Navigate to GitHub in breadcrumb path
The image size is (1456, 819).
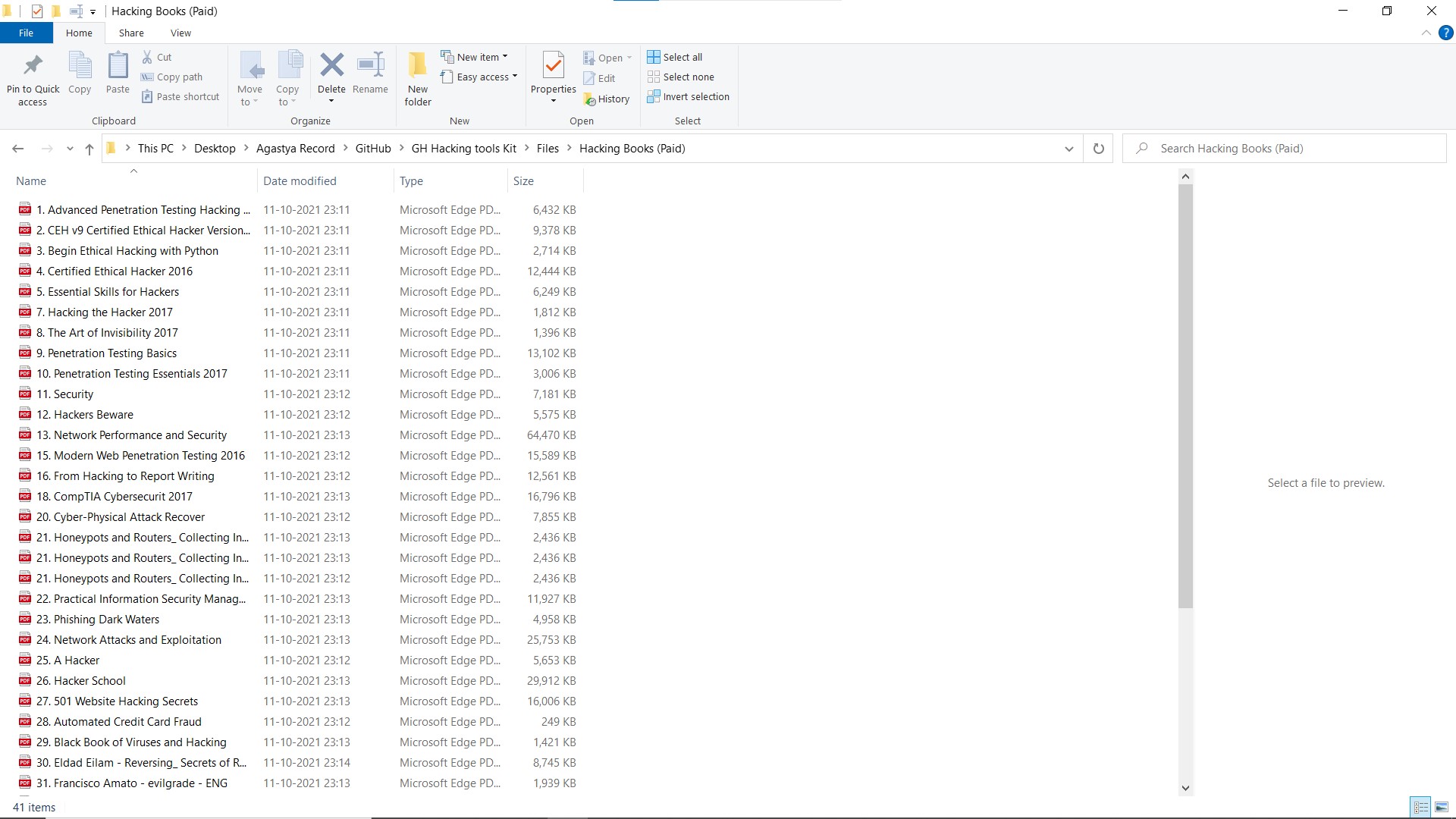coord(373,149)
